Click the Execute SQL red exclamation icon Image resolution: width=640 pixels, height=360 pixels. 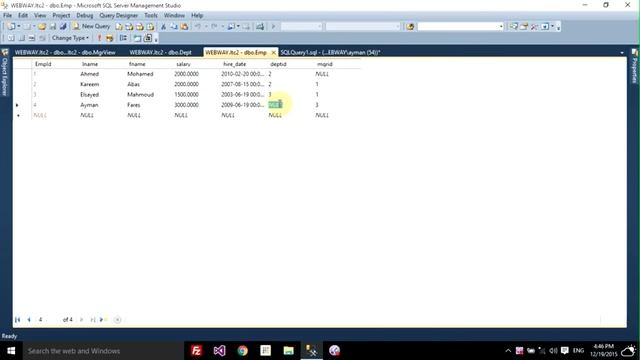click(x=99, y=38)
